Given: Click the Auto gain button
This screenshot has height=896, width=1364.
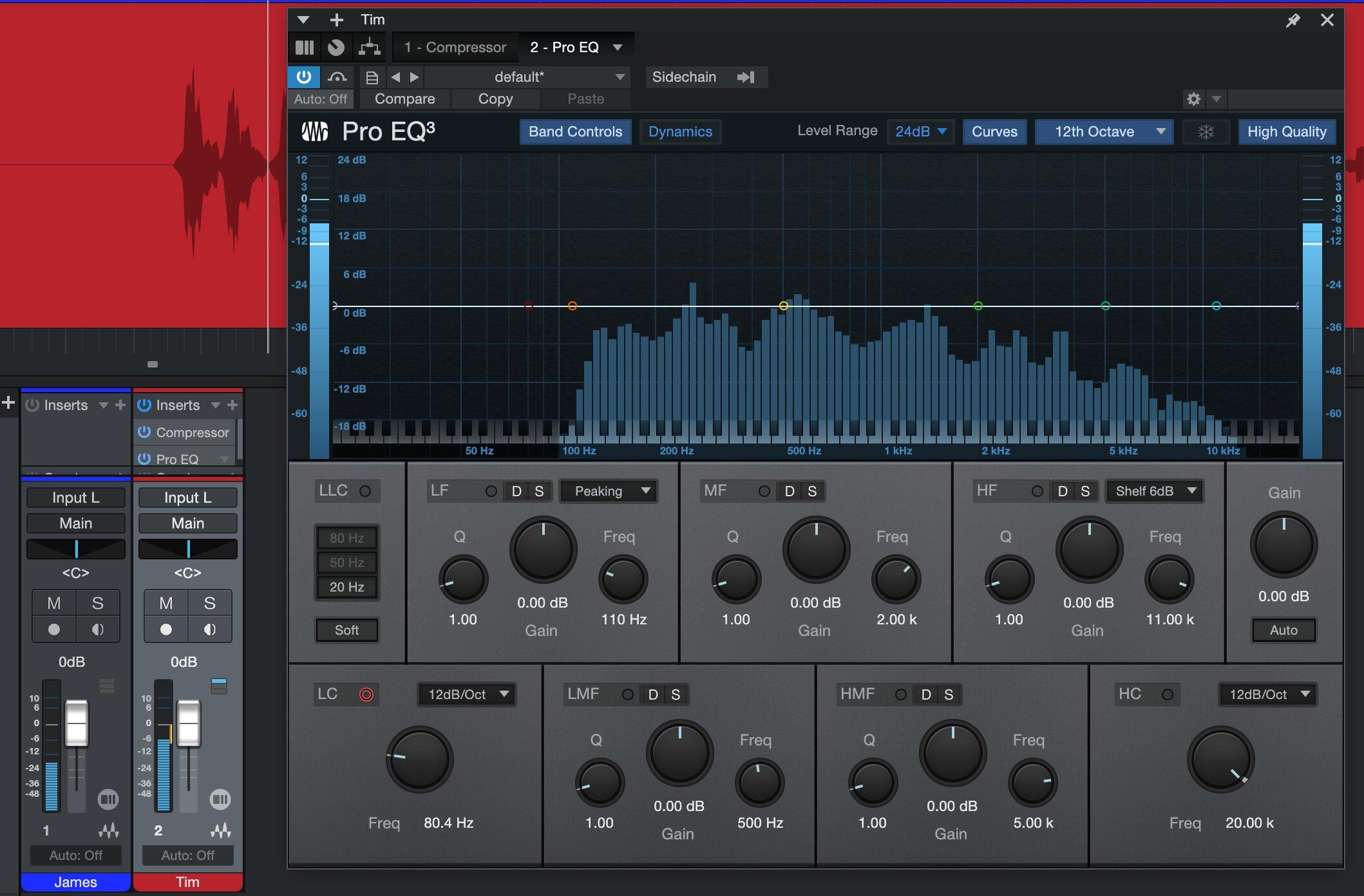Looking at the screenshot, I should (1283, 630).
